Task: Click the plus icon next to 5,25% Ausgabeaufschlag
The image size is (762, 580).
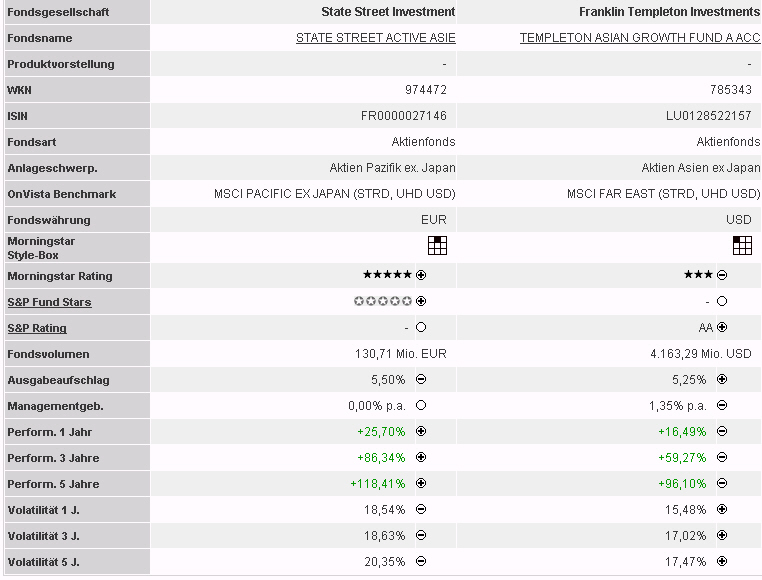Action: pos(722,380)
